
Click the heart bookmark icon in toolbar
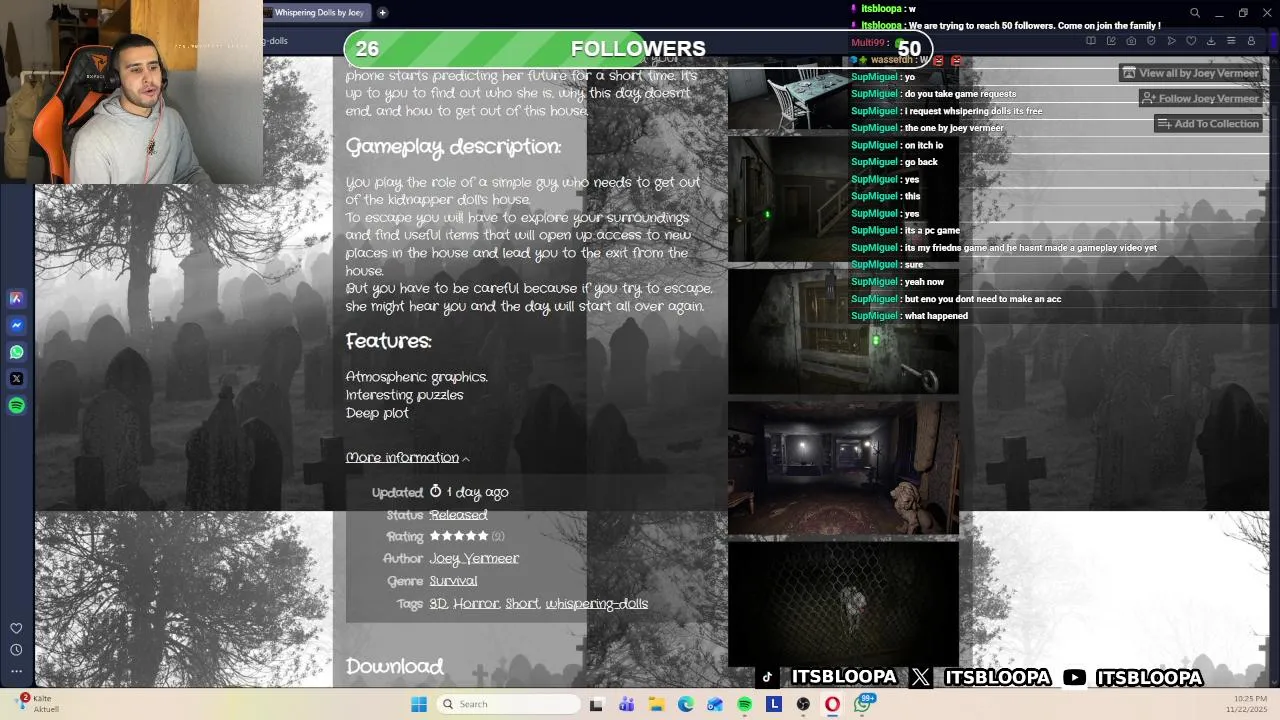click(x=1191, y=41)
